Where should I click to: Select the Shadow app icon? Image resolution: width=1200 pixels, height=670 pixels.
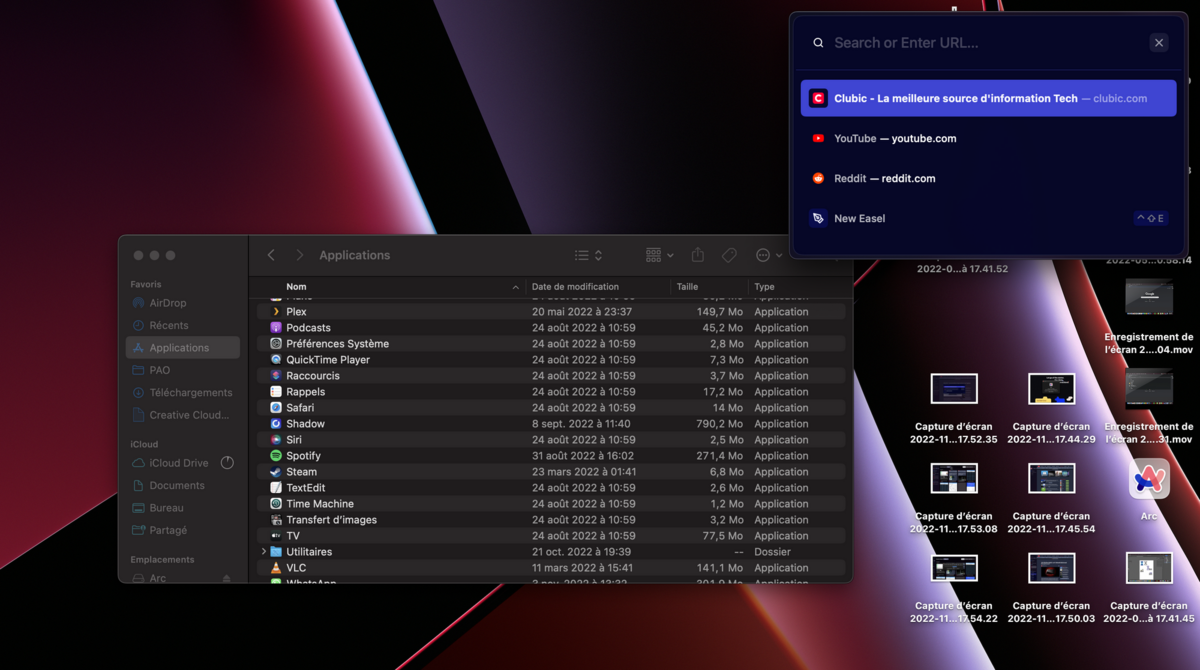point(276,424)
